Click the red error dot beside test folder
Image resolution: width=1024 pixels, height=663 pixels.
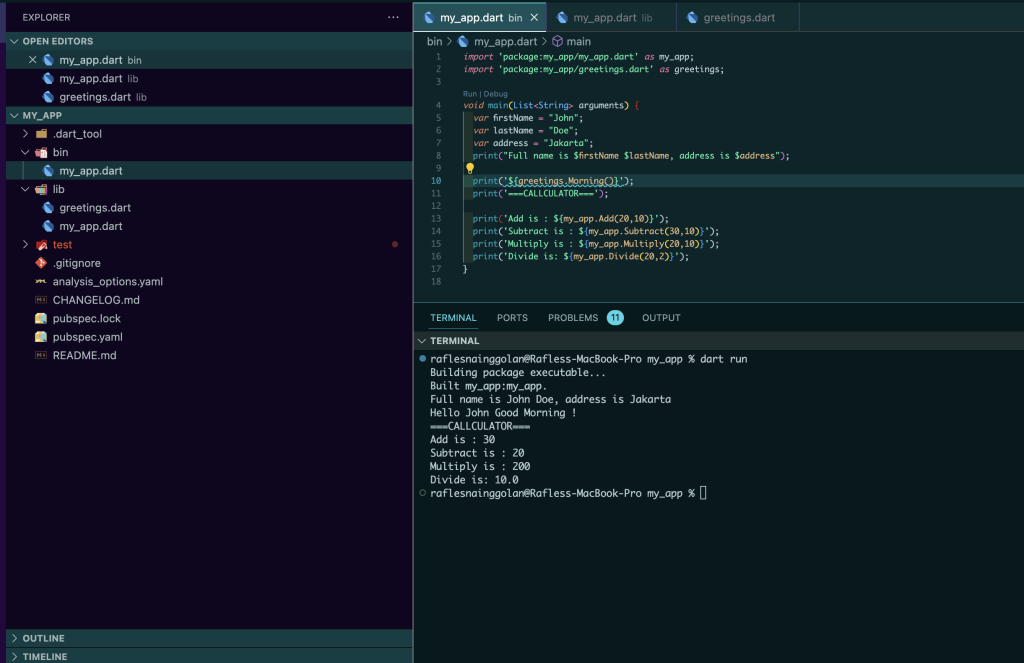pyautogui.click(x=394, y=244)
